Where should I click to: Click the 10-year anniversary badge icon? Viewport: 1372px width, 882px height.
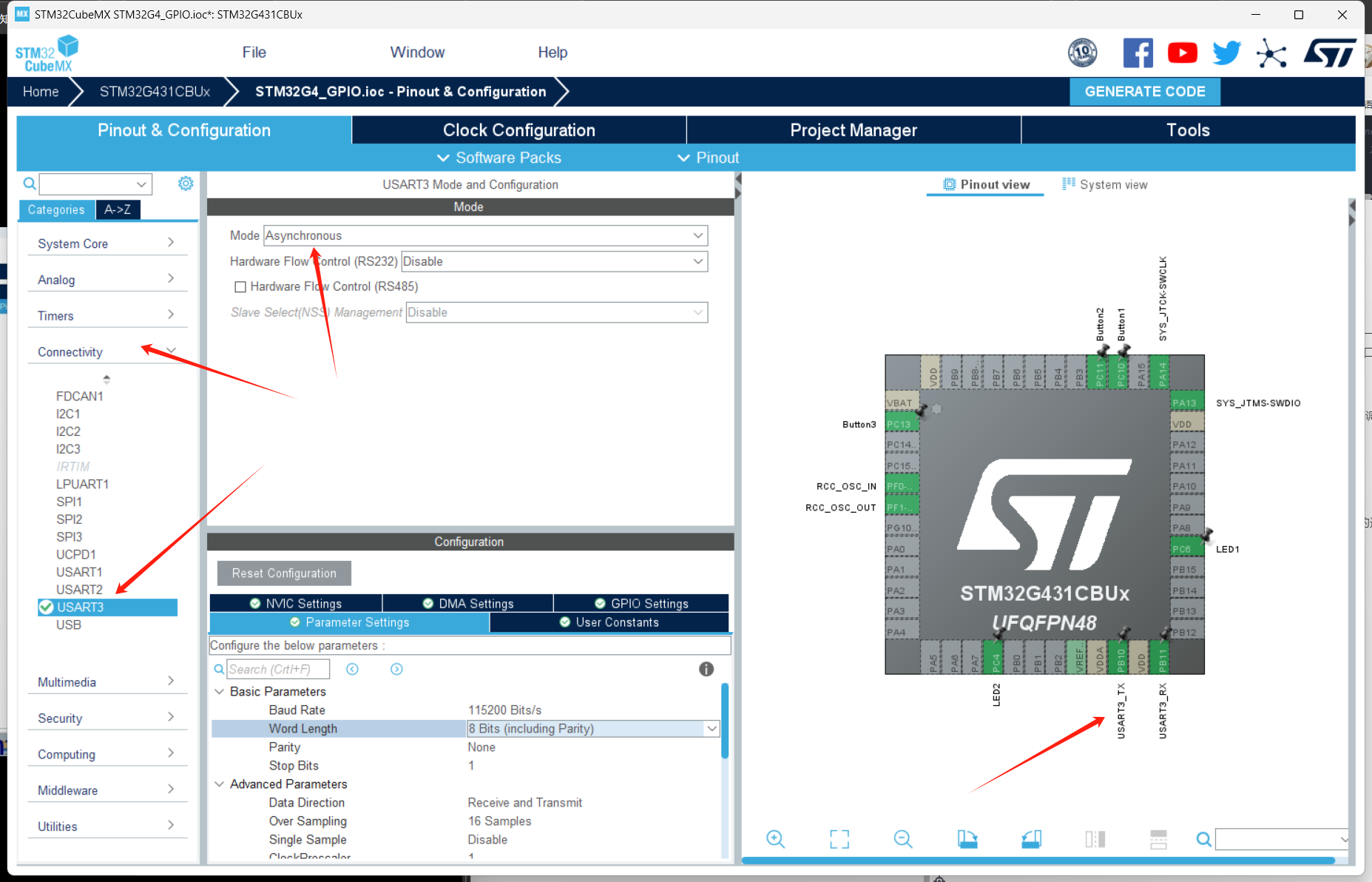pos(1082,53)
